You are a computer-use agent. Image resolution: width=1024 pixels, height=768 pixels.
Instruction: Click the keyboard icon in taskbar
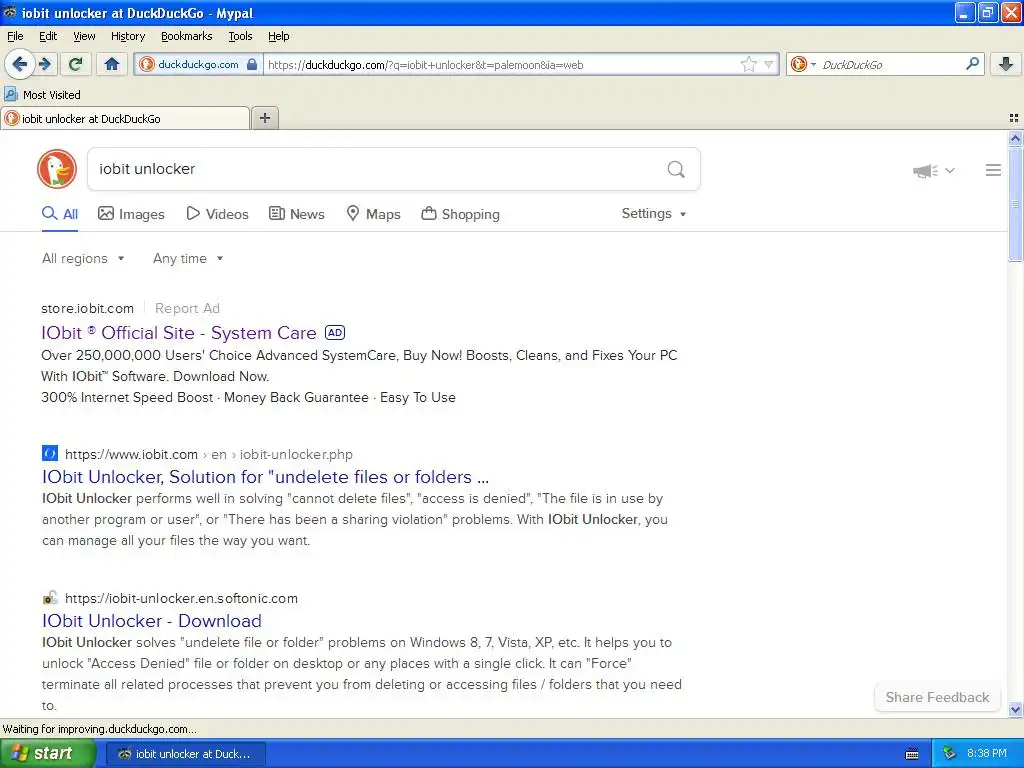point(912,754)
